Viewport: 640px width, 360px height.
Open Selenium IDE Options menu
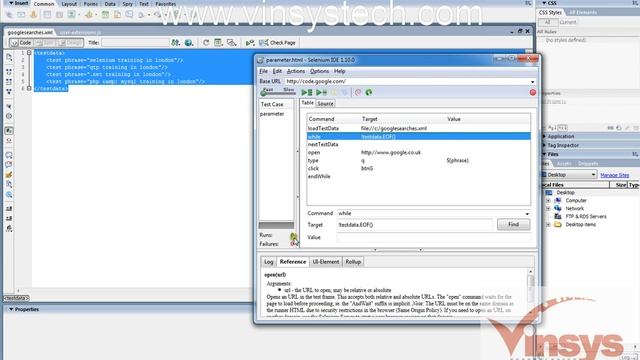pos(319,71)
